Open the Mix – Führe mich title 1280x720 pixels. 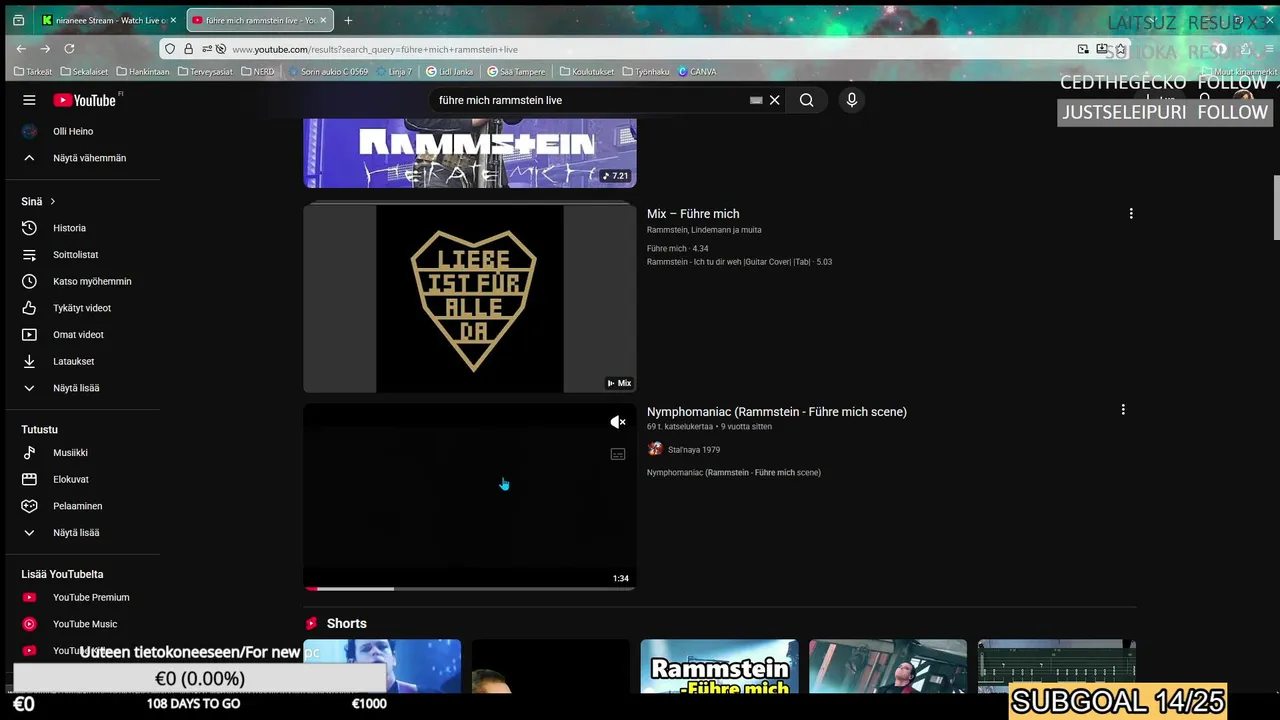pos(693,214)
